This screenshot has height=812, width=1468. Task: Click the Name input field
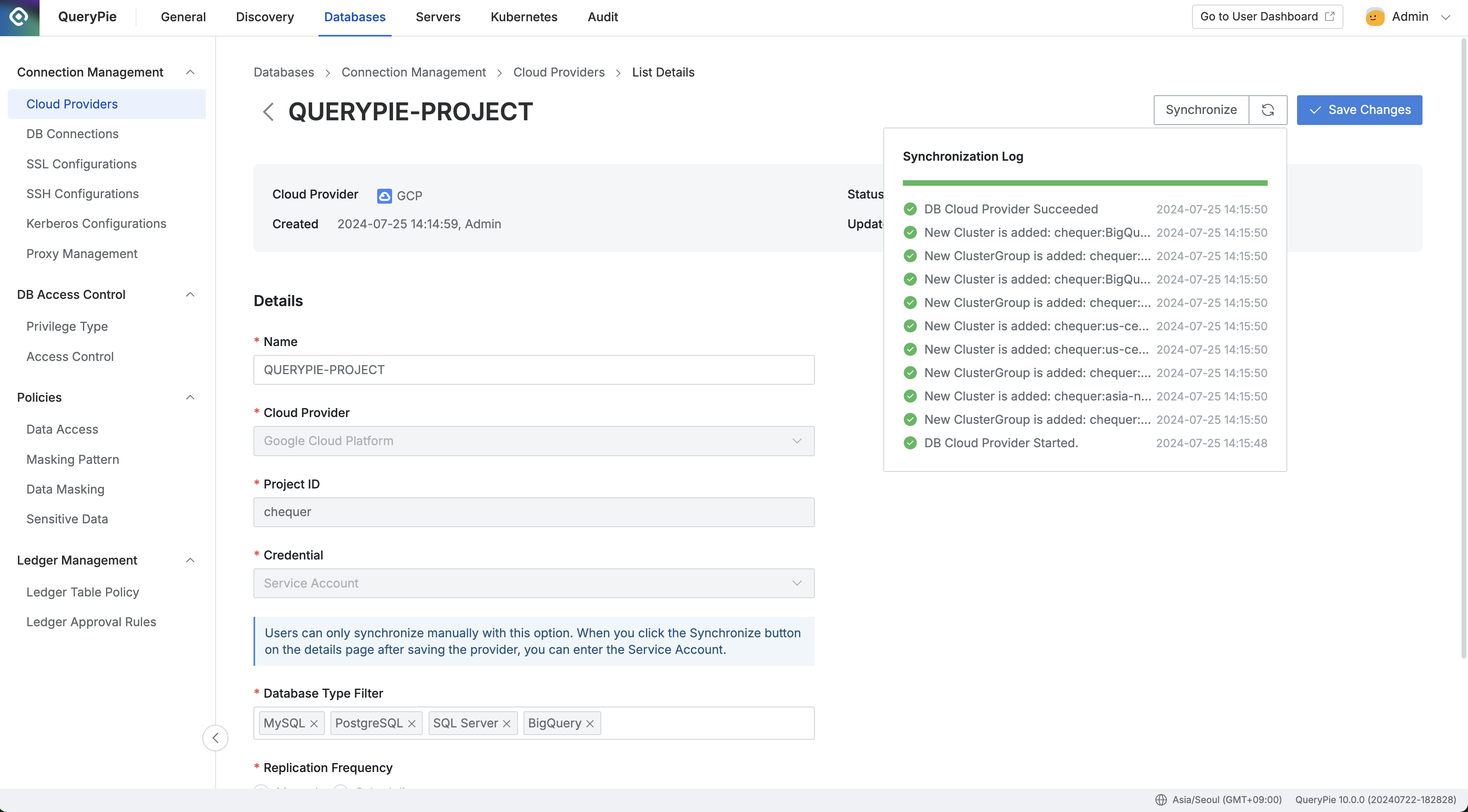pyautogui.click(x=533, y=370)
